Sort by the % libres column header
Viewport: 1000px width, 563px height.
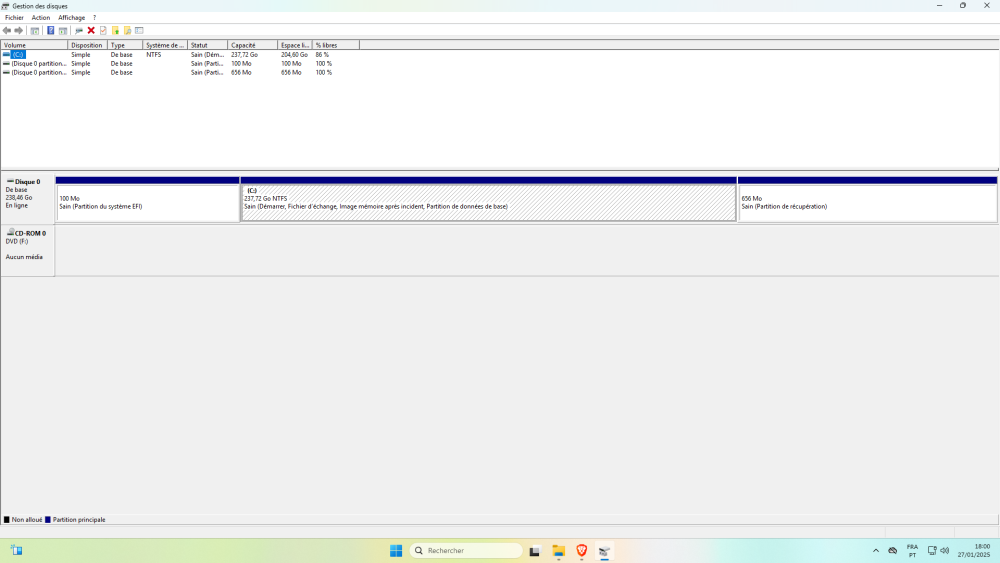336,45
